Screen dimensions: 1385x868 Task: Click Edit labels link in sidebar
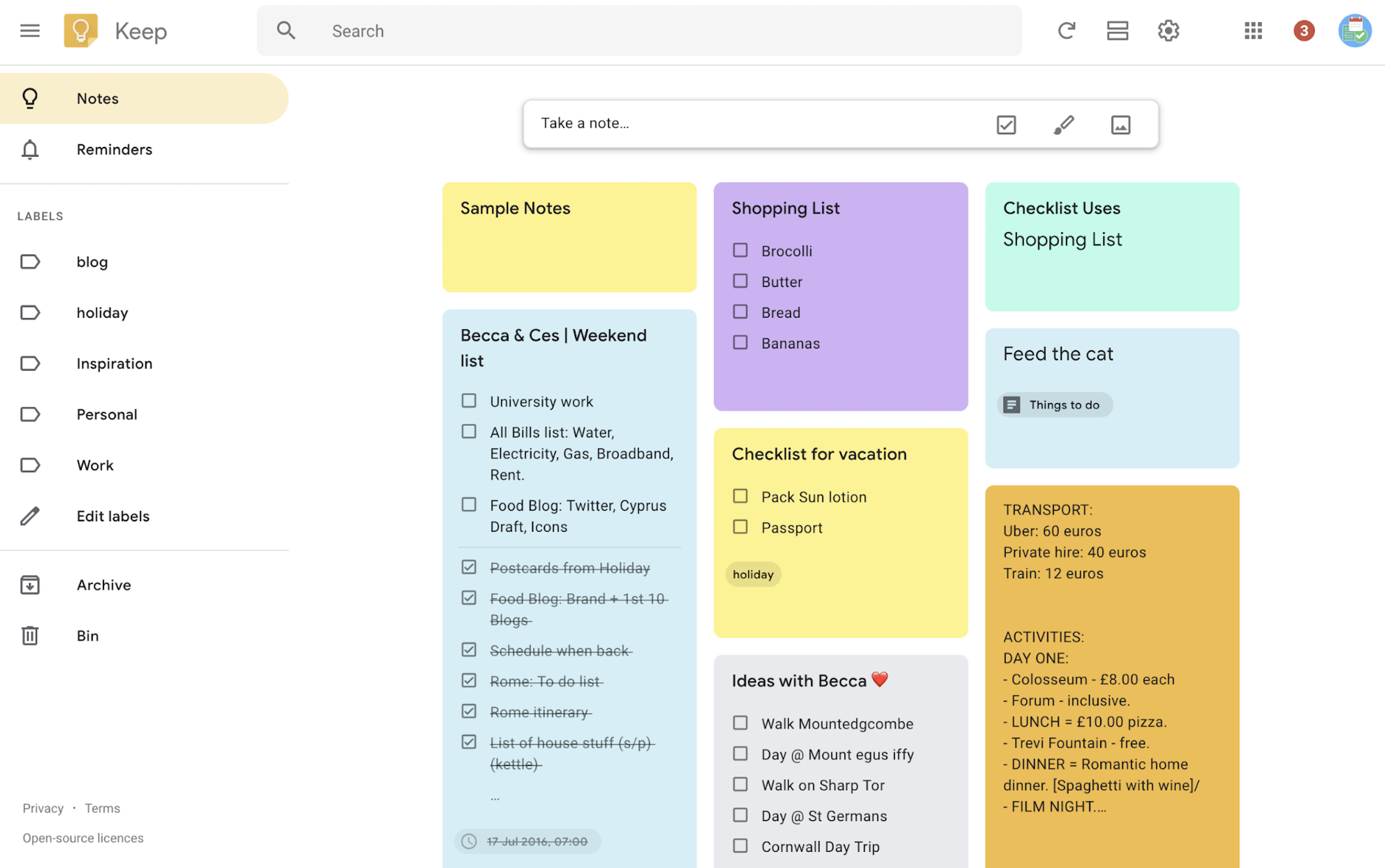[x=113, y=515]
